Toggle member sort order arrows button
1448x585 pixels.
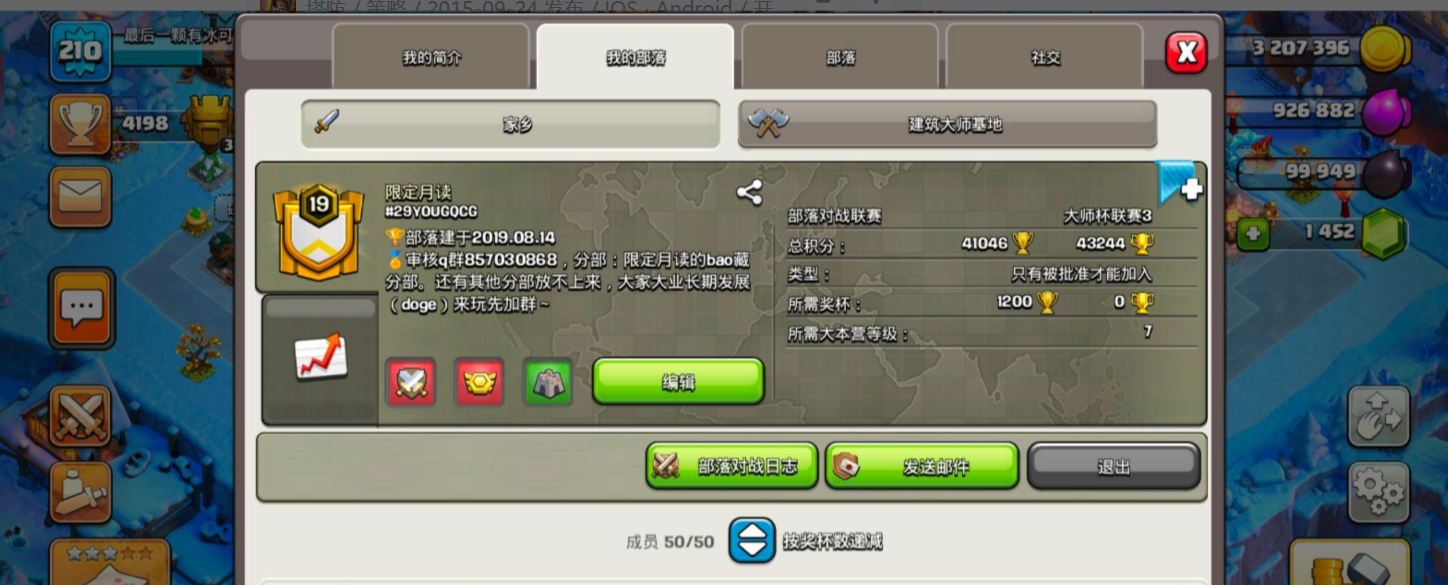tap(751, 541)
